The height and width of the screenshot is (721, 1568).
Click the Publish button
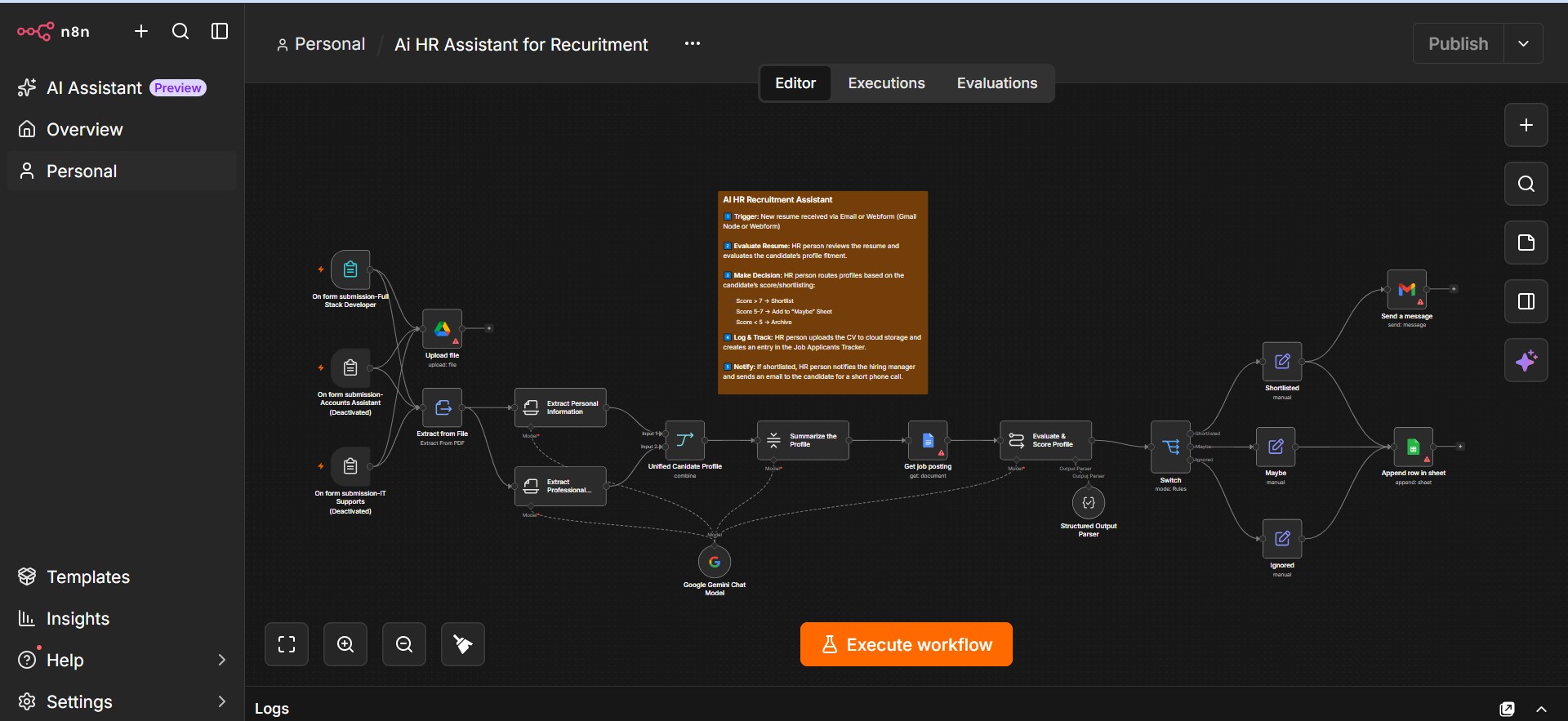(x=1459, y=43)
